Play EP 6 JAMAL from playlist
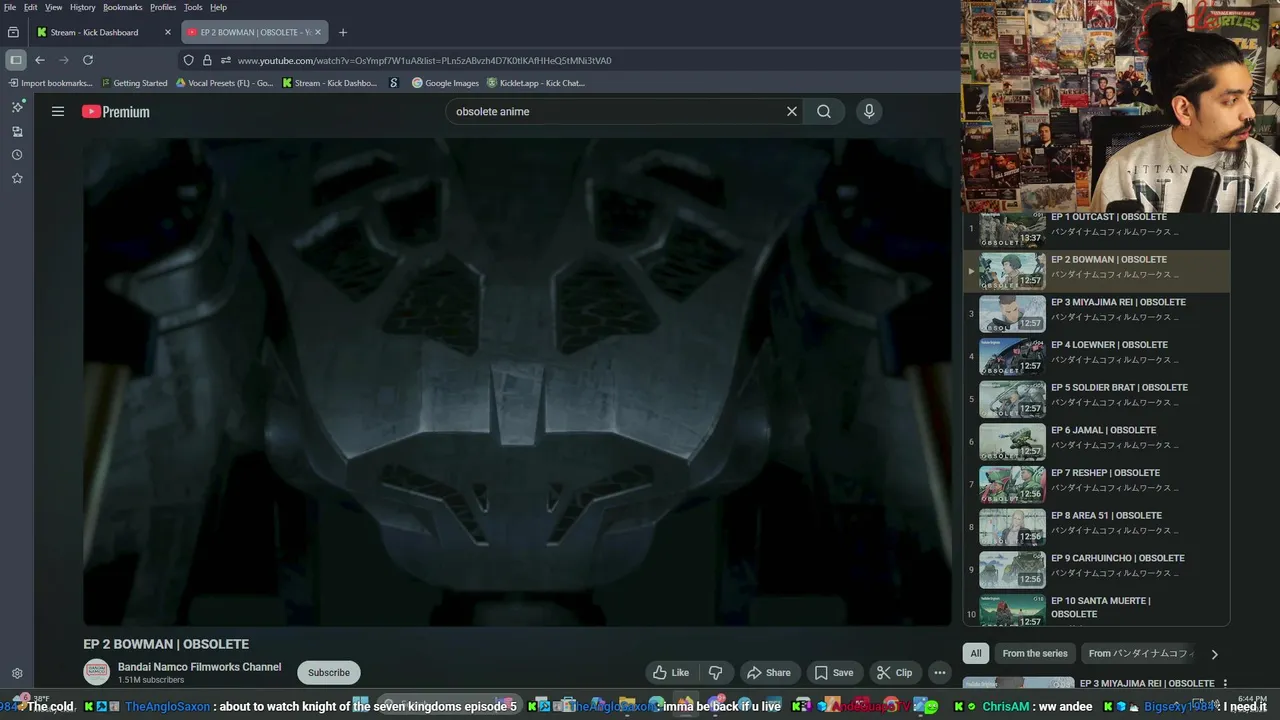The image size is (1280, 720). (1096, 442)
